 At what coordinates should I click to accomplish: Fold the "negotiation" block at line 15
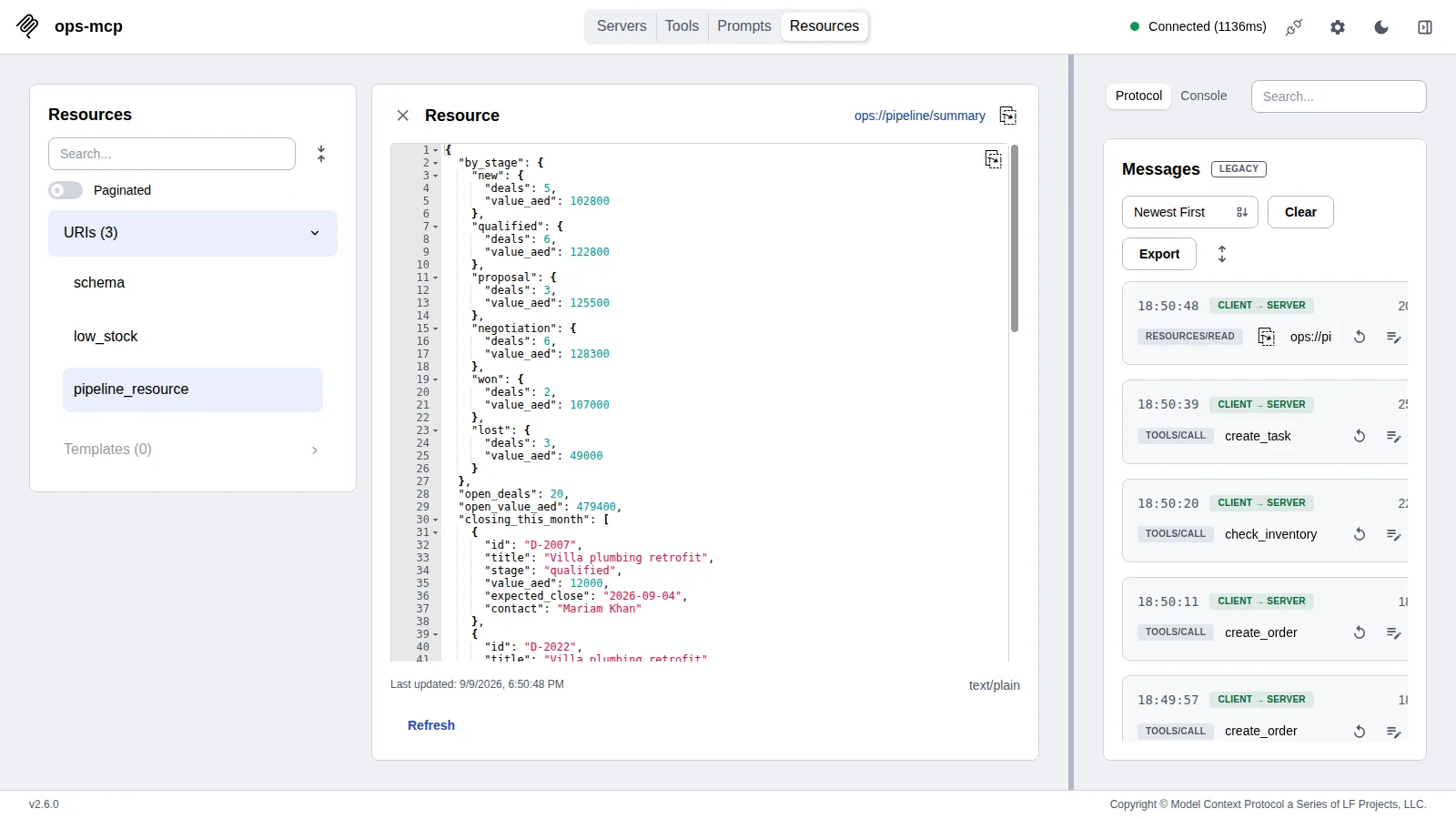coord(436,329)
